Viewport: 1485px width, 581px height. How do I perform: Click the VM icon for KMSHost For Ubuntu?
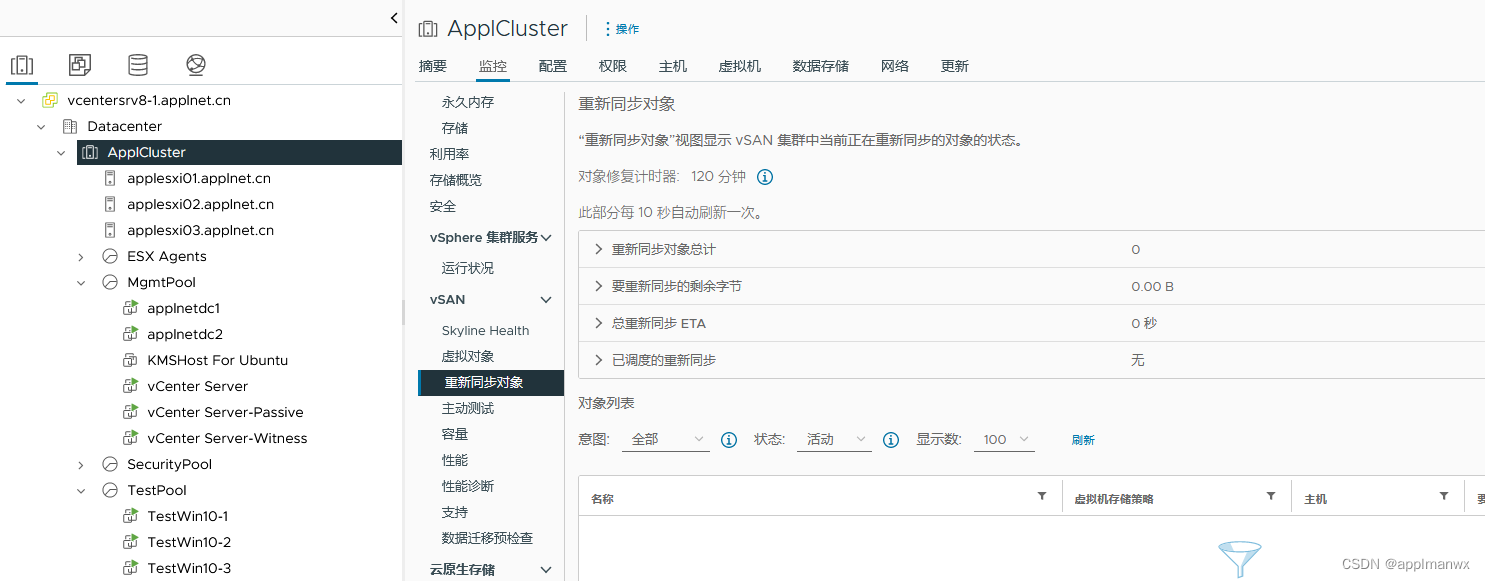tap(130, 360)
